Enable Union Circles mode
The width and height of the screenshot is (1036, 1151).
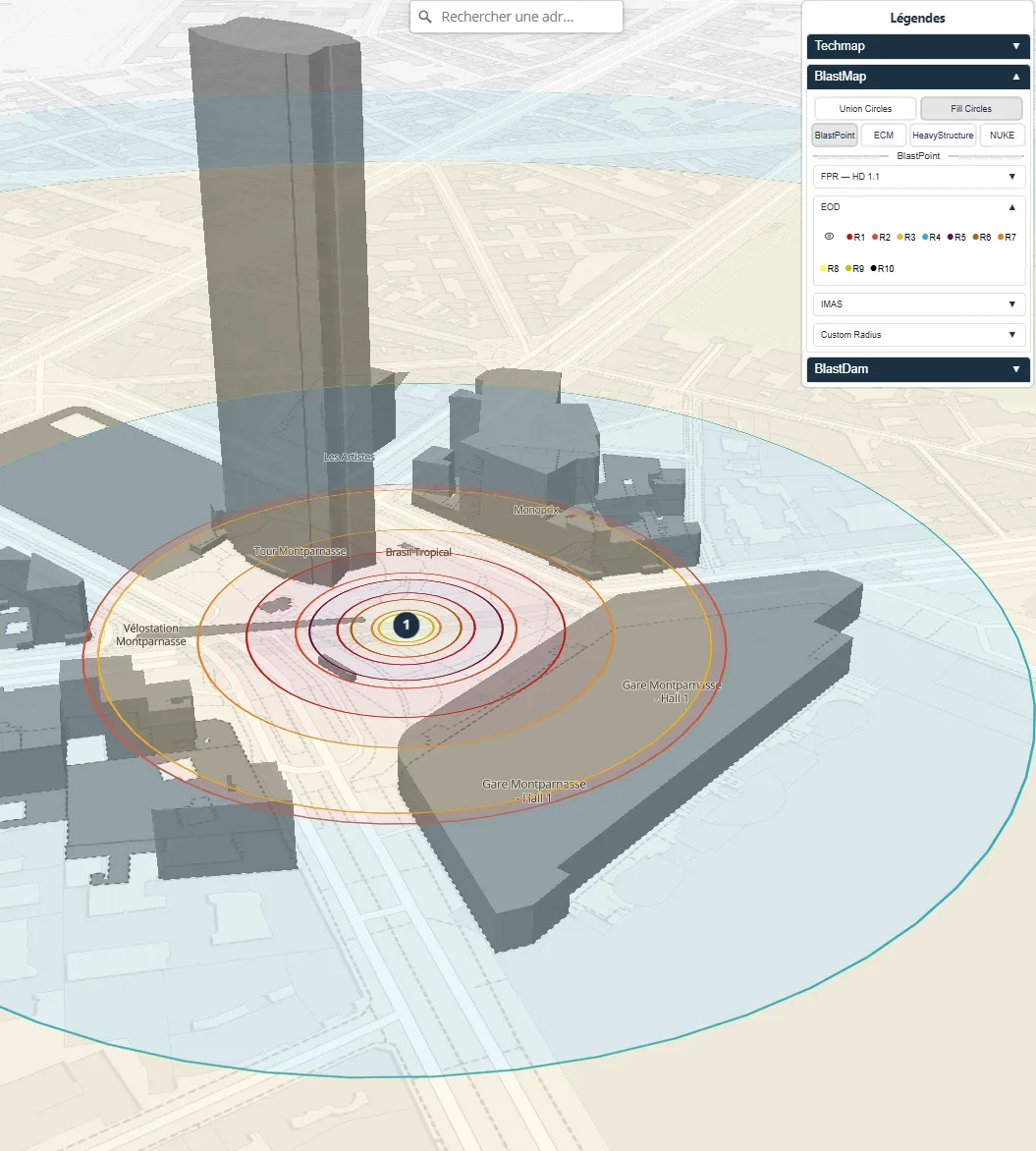865,109
